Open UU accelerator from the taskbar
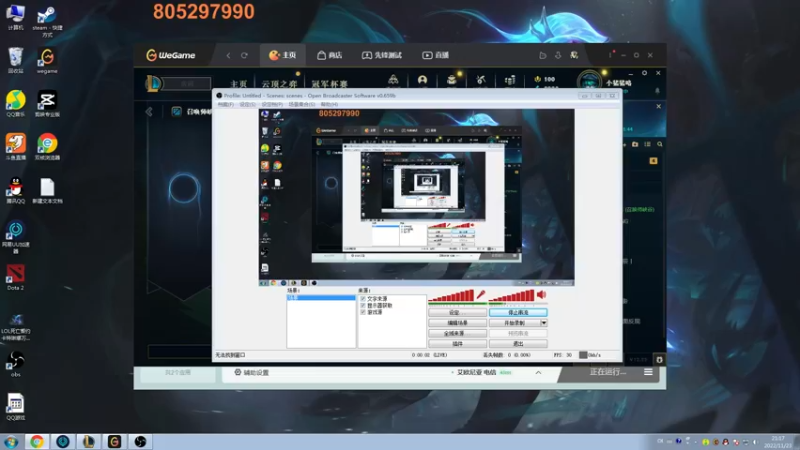 pos(63,441)
